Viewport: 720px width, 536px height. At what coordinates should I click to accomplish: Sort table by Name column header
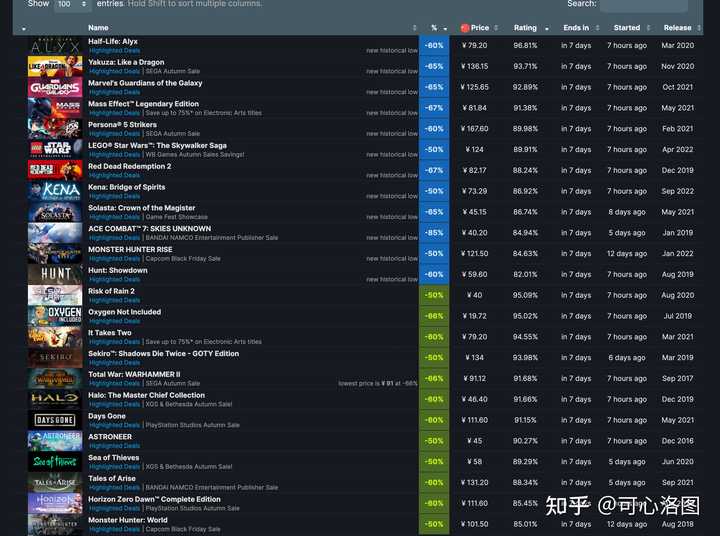(x=98, y=28)
